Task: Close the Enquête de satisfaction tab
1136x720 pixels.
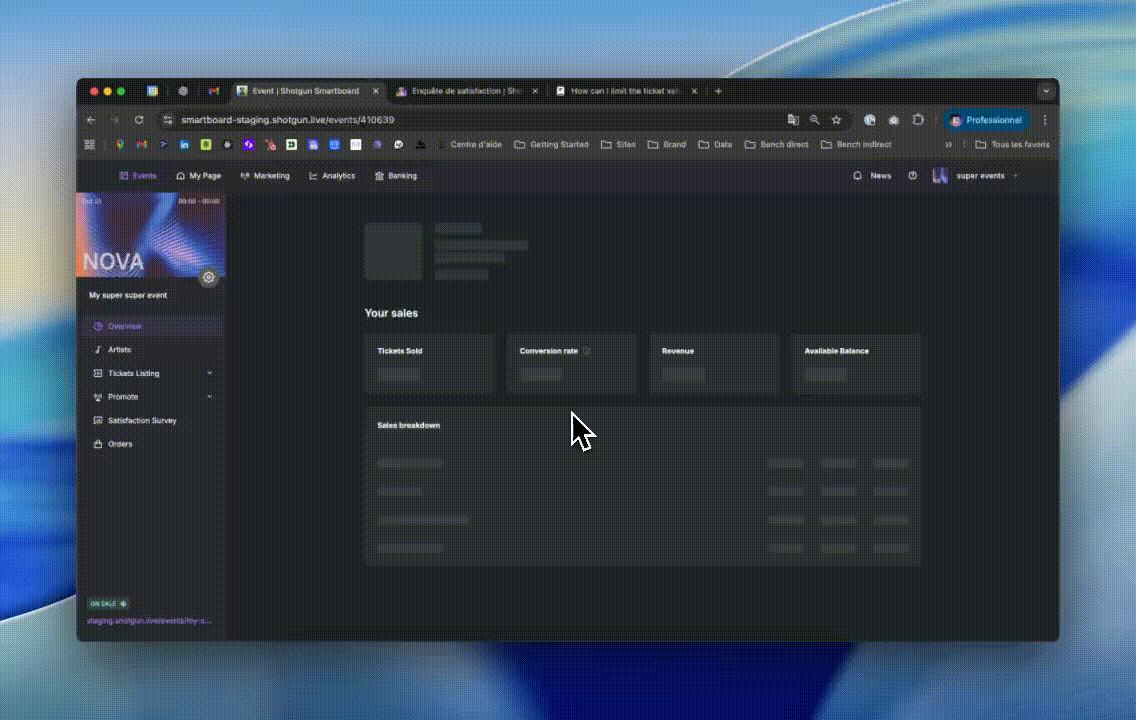Action: (x=535, y=91)
